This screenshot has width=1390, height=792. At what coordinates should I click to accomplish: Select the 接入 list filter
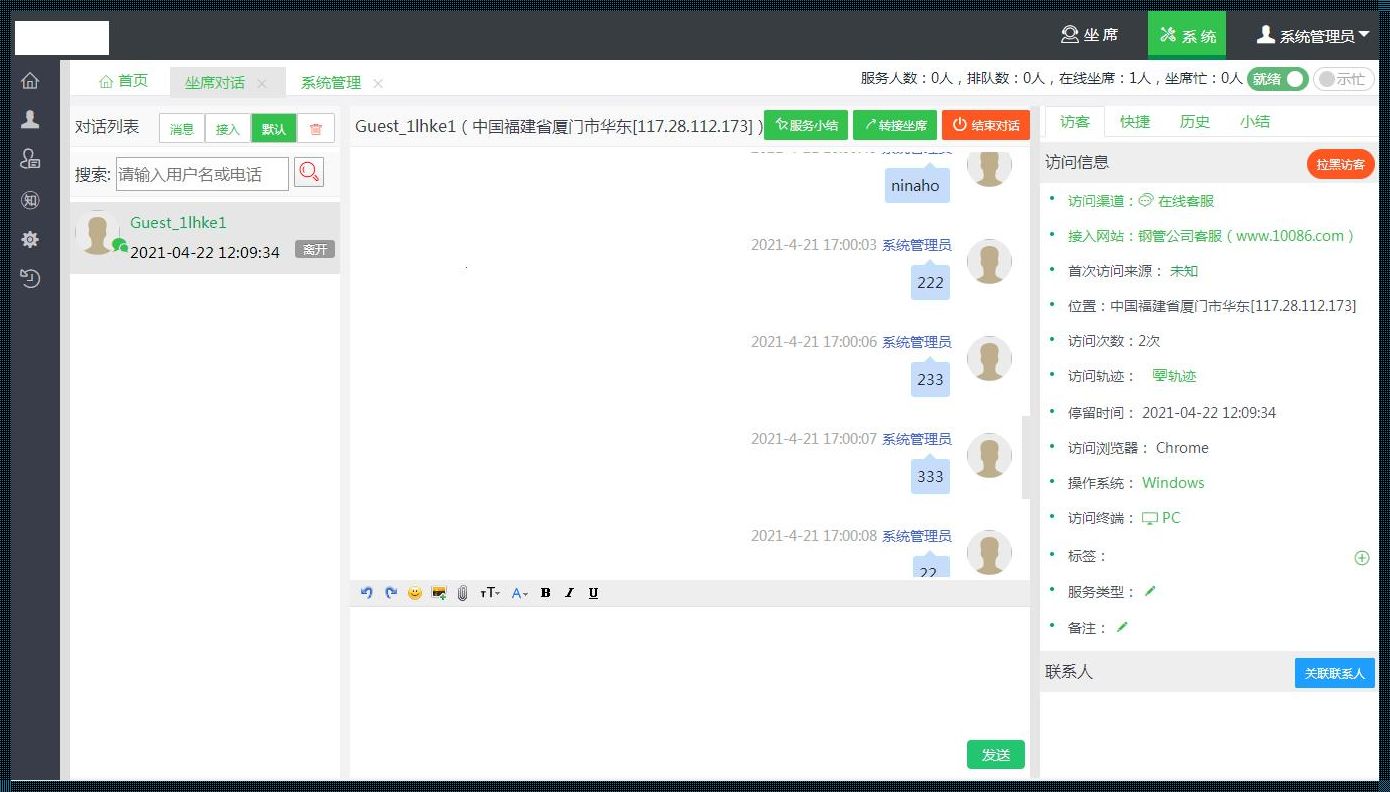tap(228, 129)
